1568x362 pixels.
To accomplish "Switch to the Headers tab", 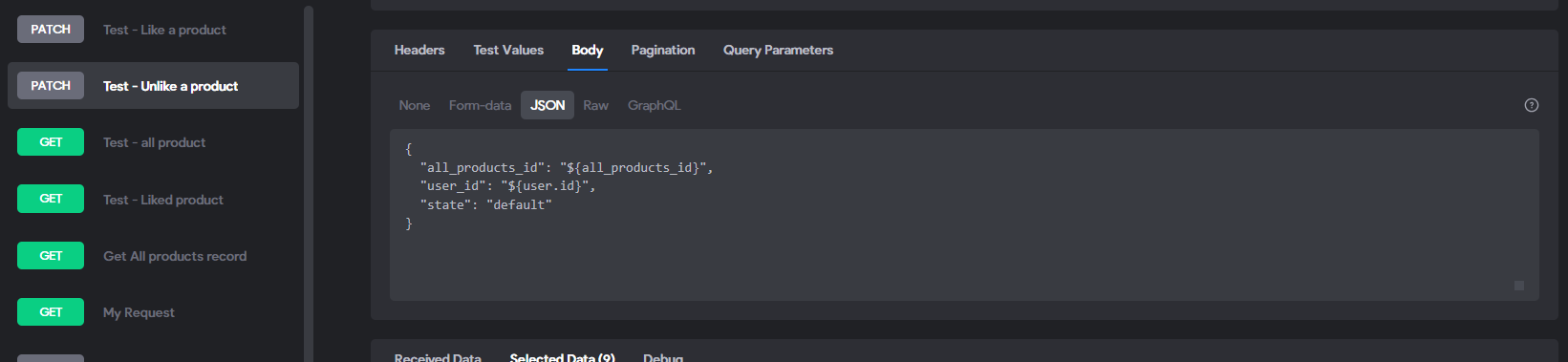I will [x=419, y=50].
